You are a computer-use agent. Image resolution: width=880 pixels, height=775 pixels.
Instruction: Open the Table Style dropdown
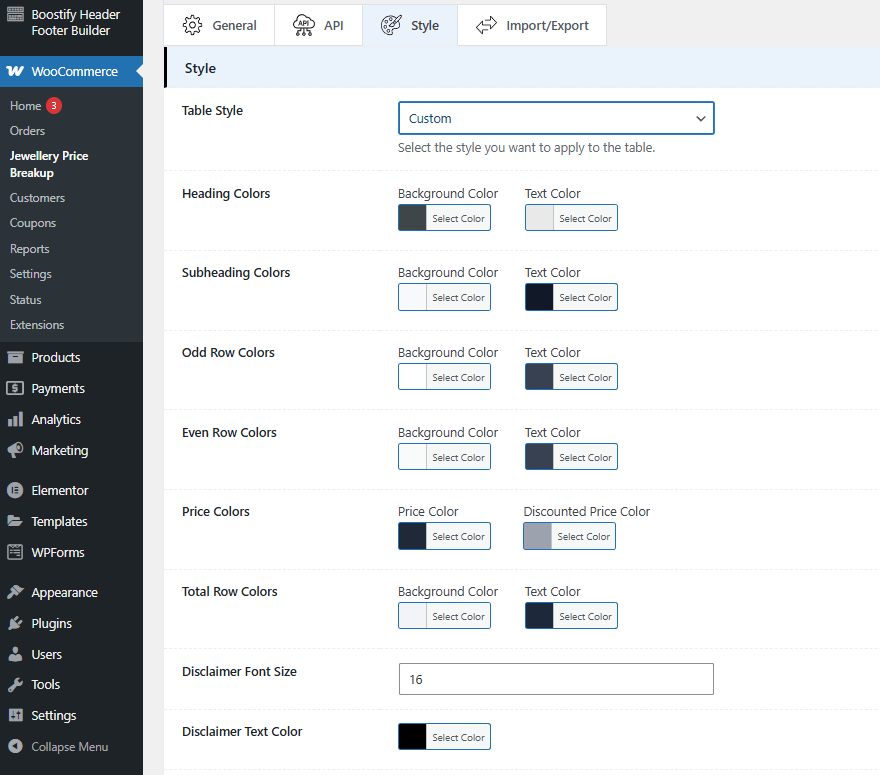coord(556,118)
